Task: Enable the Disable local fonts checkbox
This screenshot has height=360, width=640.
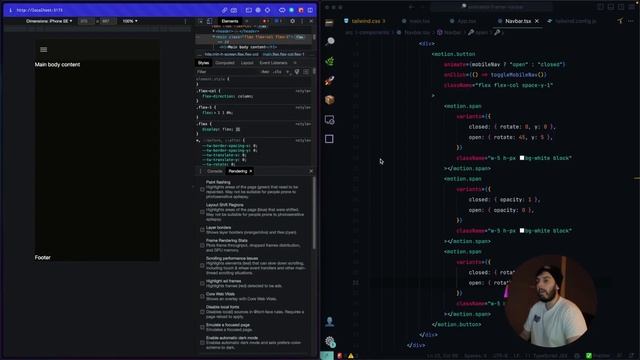Action: (202, 312)
